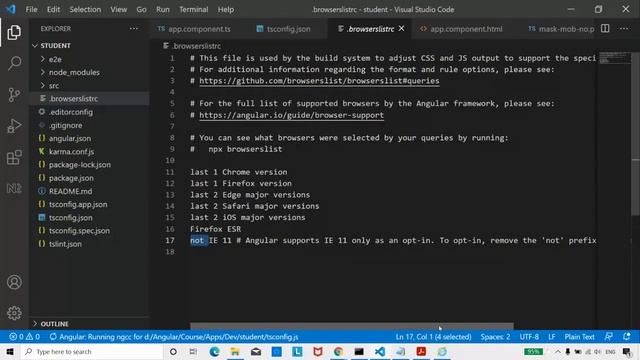Click Ln 17, Col 1 cursor position

click(433, 337)
